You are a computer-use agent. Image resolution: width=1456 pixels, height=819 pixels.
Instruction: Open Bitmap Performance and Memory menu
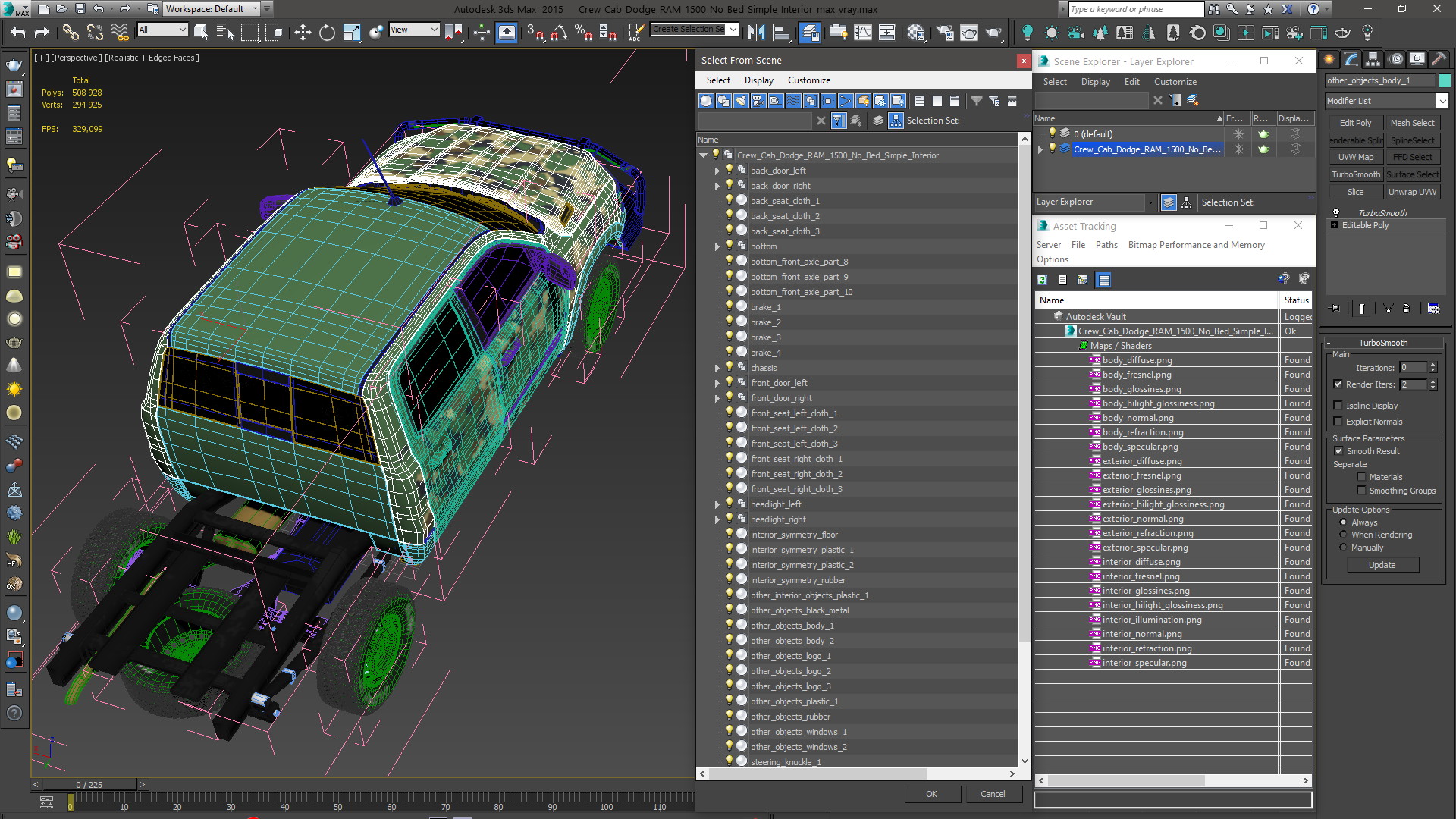click(x=1196, y=245)
